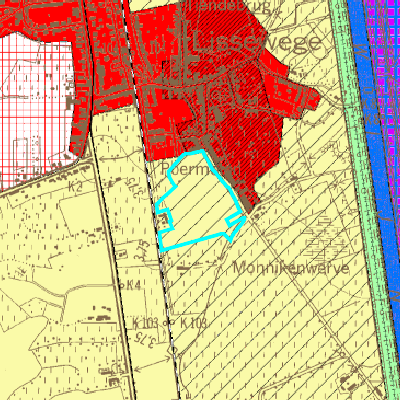Click the Poermond label near the cyan outline
The width and height of the screenshot is (400, 400).
(200, 169)
